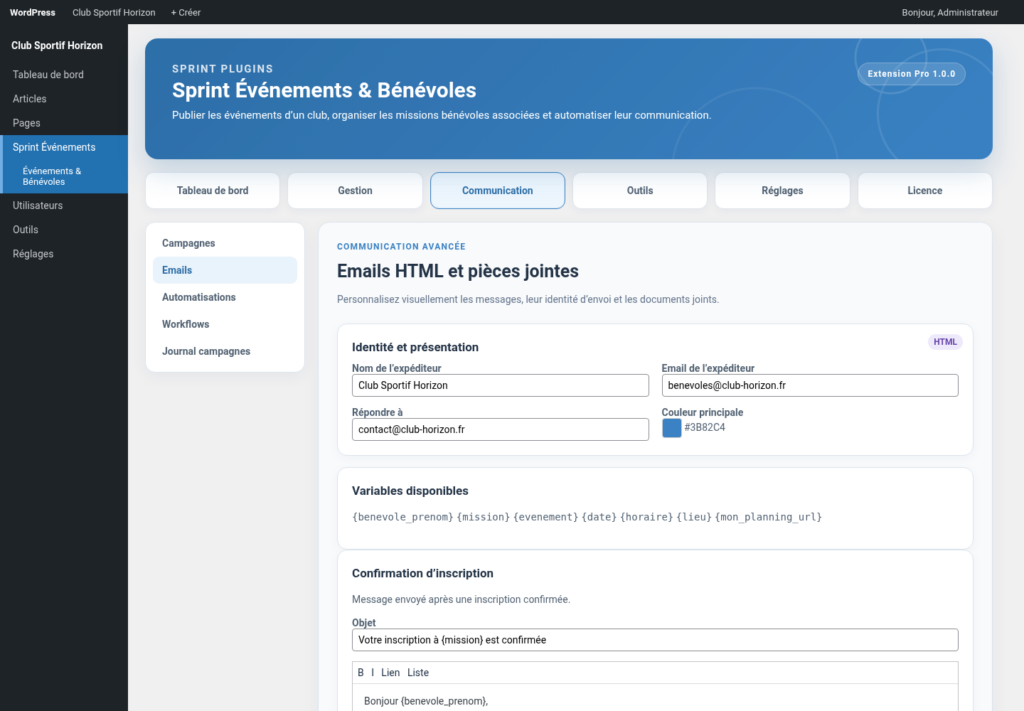Click the + Créer button in admin bar
1024x711 pixels.
coord(185,12)
